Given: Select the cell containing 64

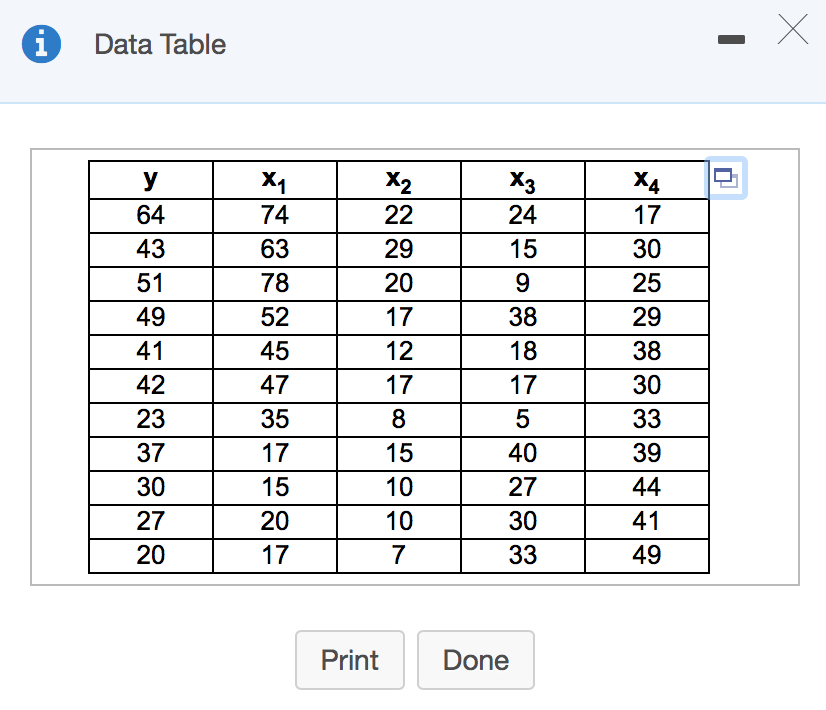Looking at the screenshot, I should [x=151, y=215].
